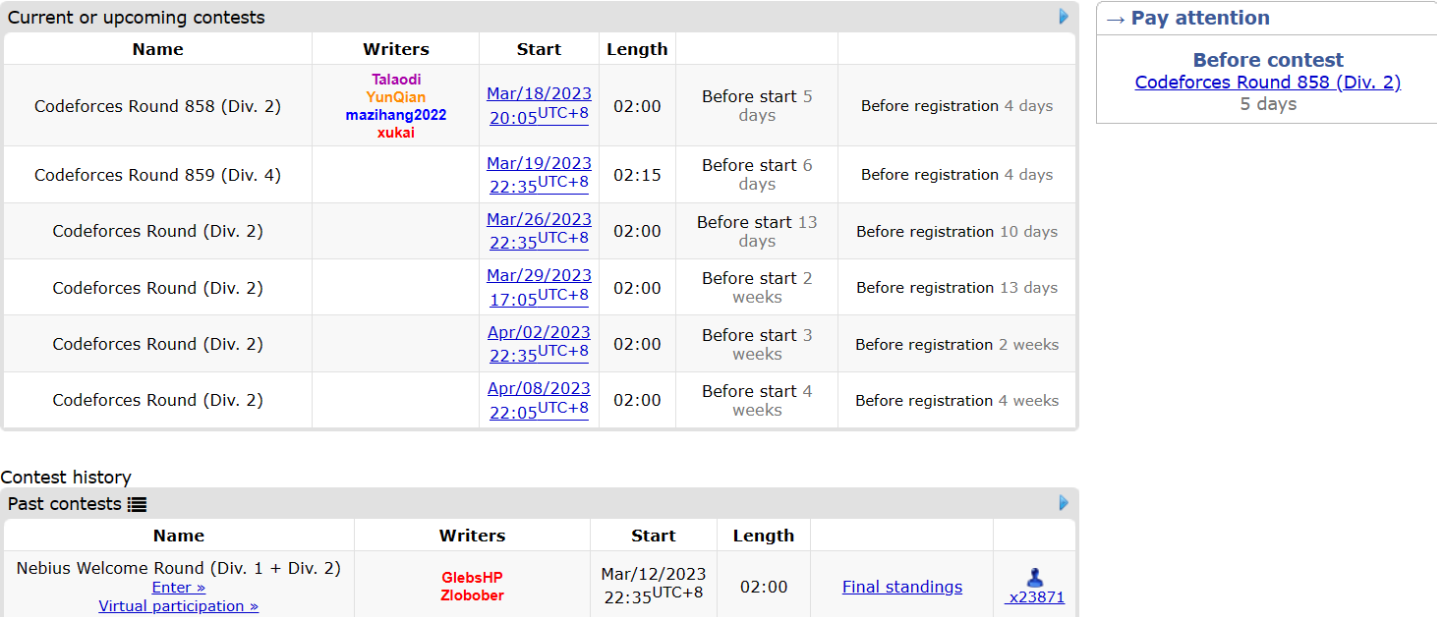
Task: Open Mar/19/2023 22:35 start time link
Action: tap(539, 173)
